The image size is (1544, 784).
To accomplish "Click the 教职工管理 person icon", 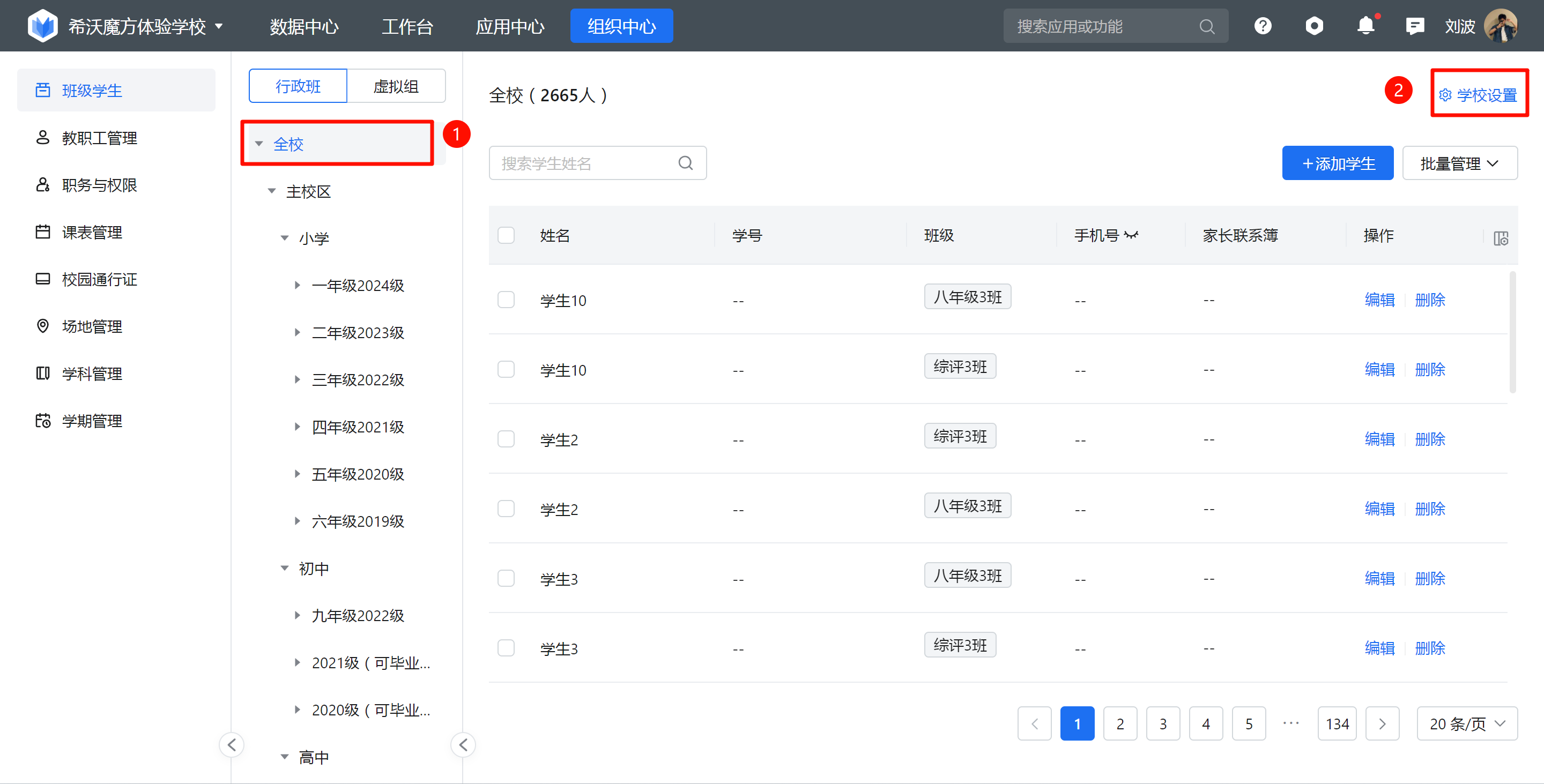I will tap(42, 137).
